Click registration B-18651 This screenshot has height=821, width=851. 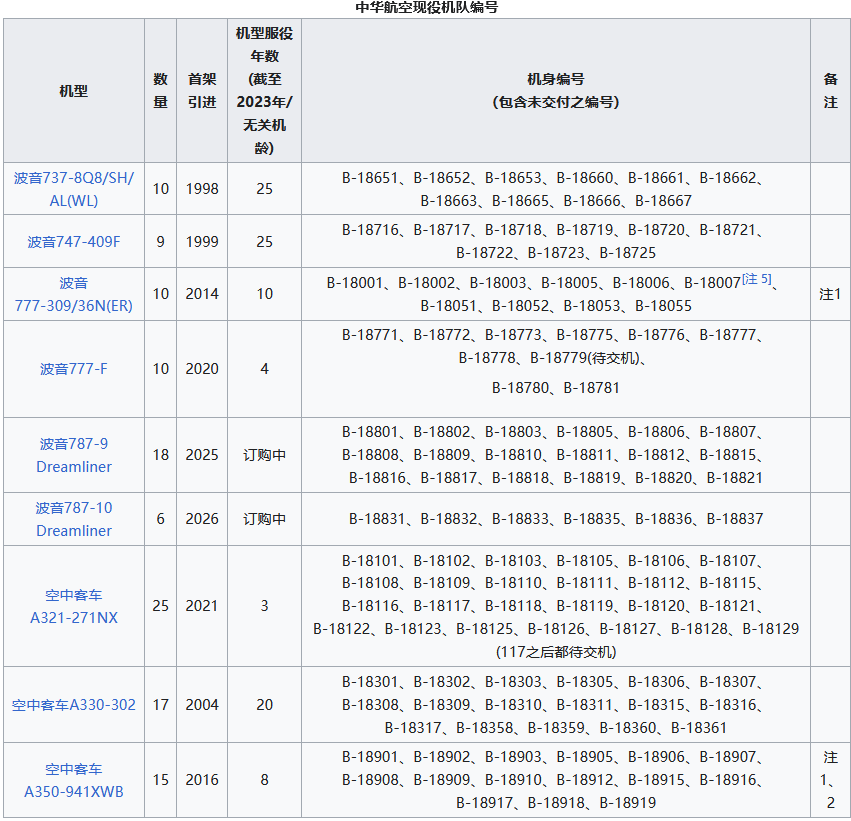pos(370,178)
